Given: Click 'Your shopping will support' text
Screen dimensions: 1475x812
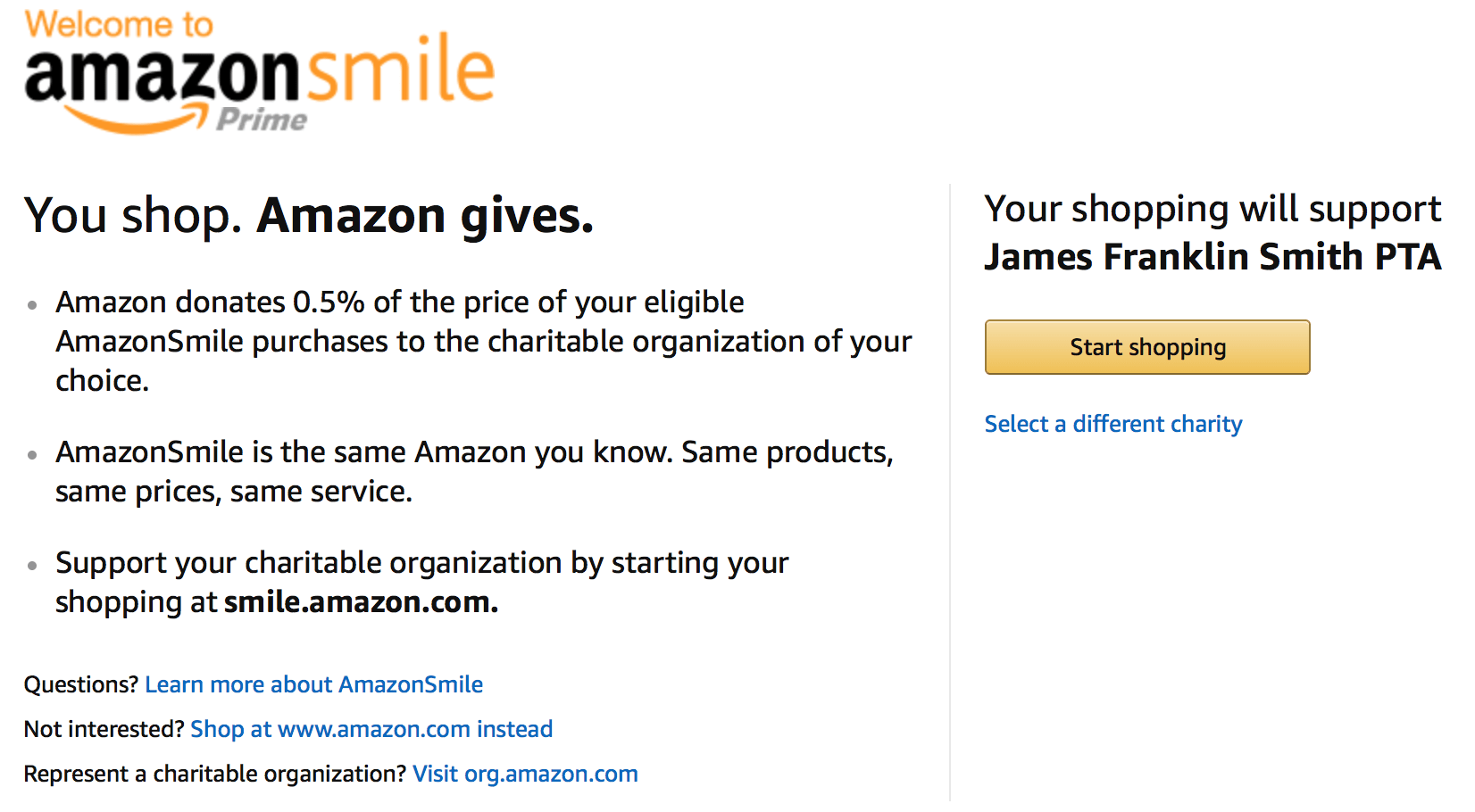Looking at the screenshot, I should [x=1212, y=210].
